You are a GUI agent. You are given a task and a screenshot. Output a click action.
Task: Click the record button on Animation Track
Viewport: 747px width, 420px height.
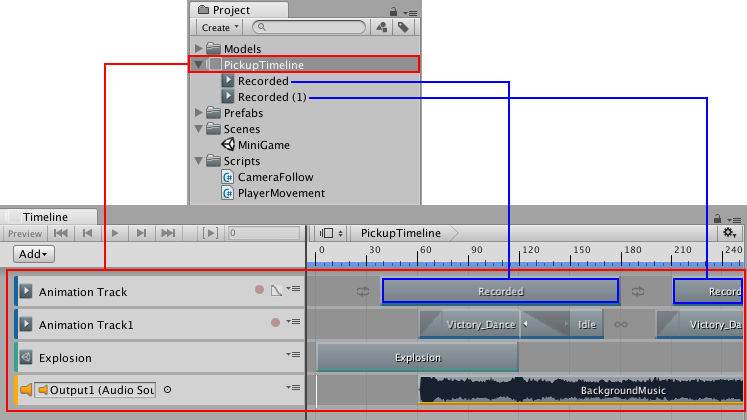(259, 290)
